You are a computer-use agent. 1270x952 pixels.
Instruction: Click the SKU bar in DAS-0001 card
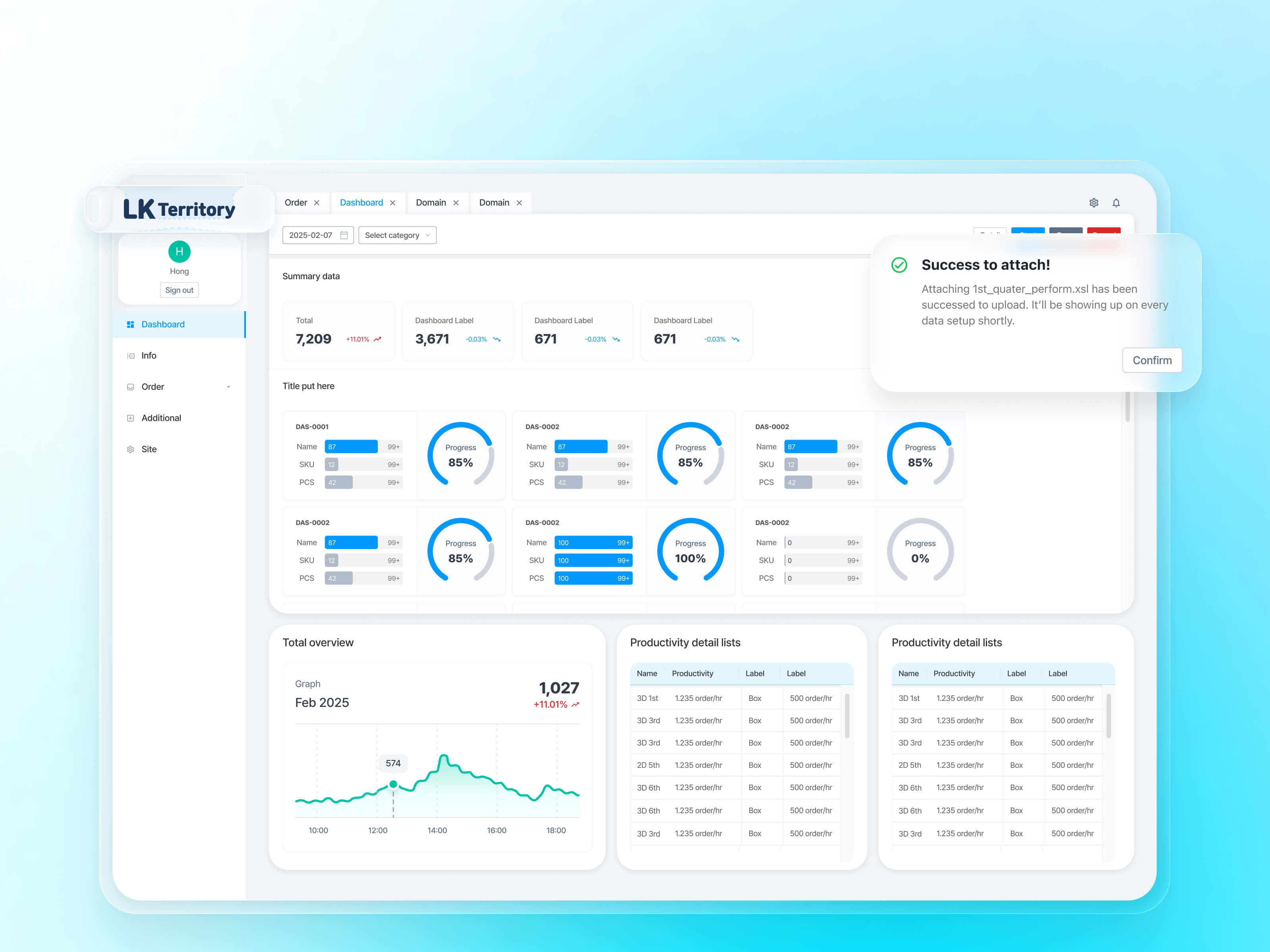364,465
